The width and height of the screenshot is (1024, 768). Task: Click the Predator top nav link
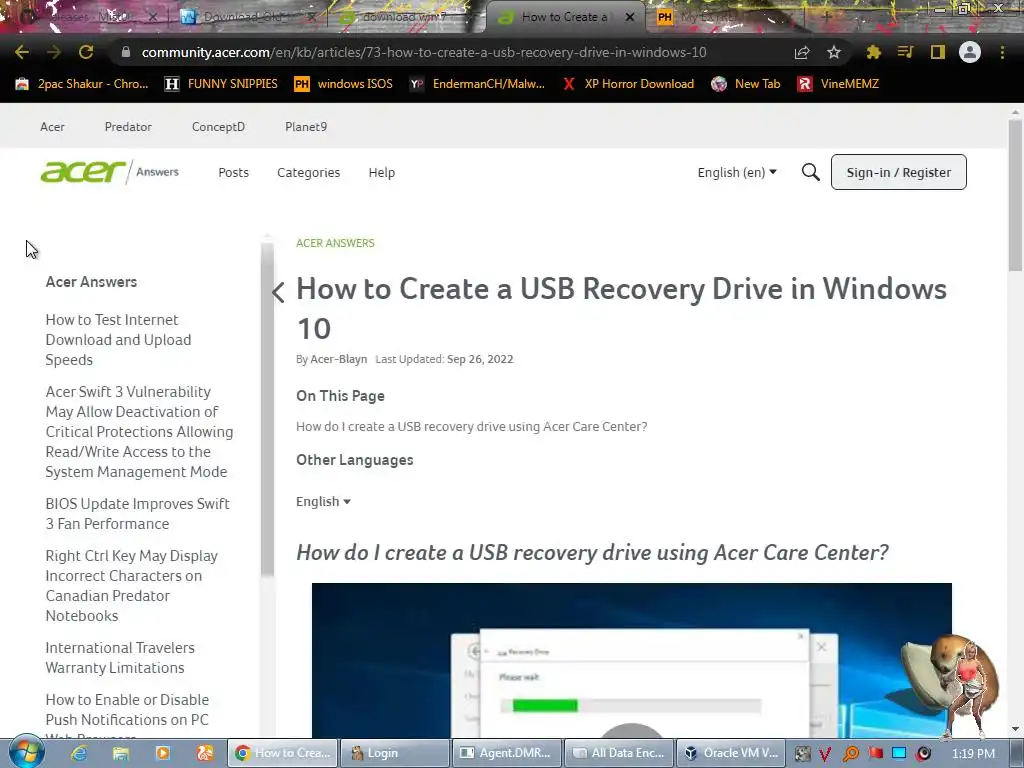tap(128, 127)
